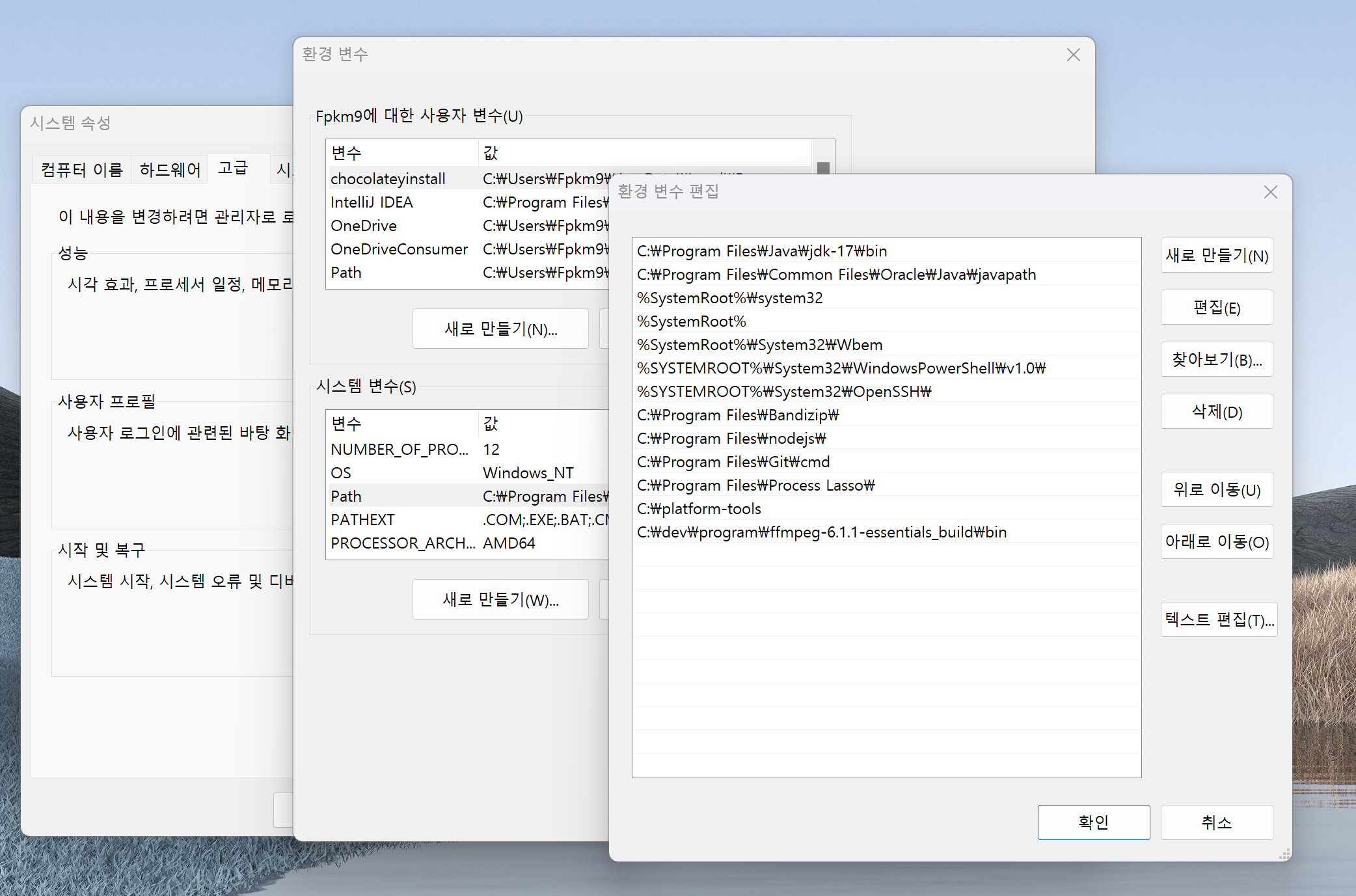
Task: Open 찾아보기(B)... folder browser
Action: pyautogui.click(x=1216, y=360)
